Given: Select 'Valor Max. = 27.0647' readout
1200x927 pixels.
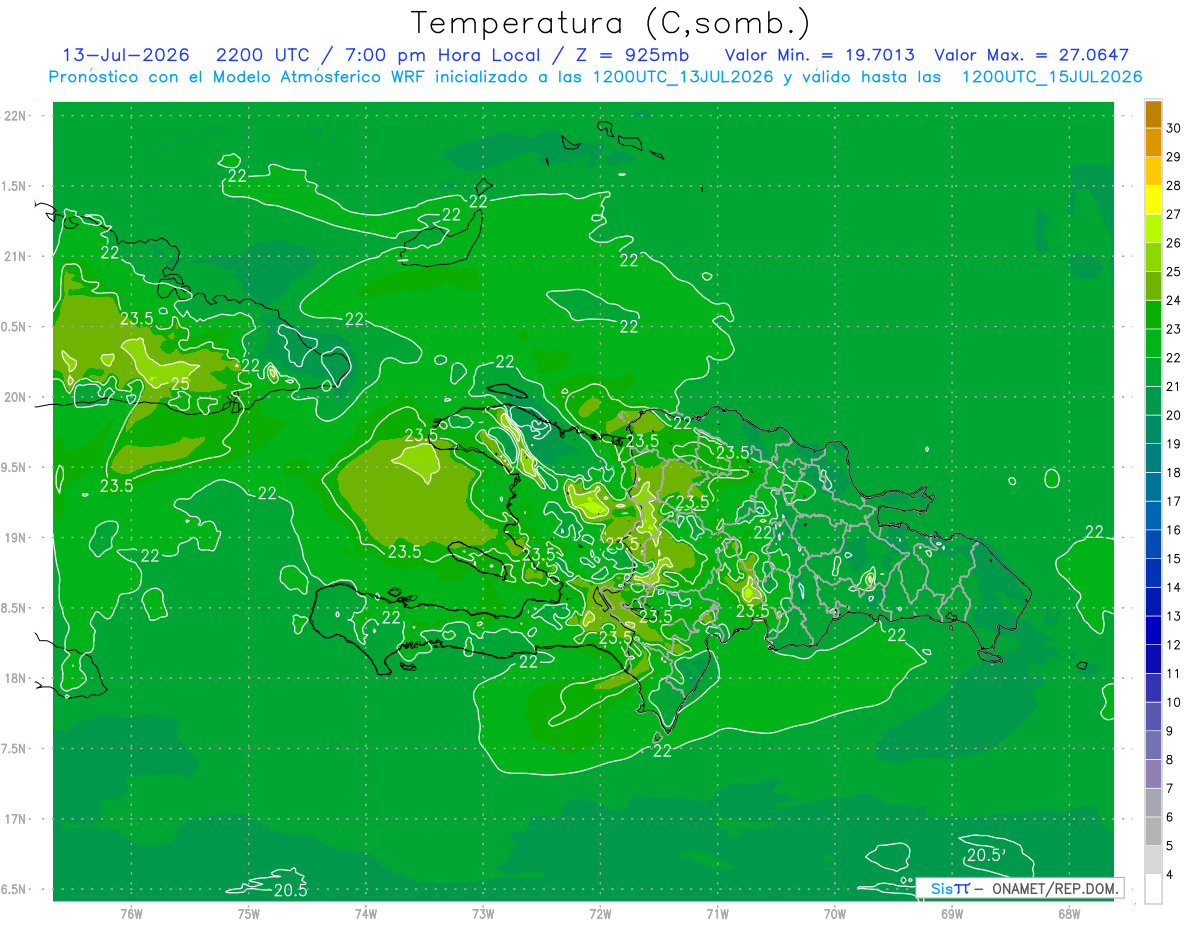Looking at the screenshot, I should [x=1031, y=55].
